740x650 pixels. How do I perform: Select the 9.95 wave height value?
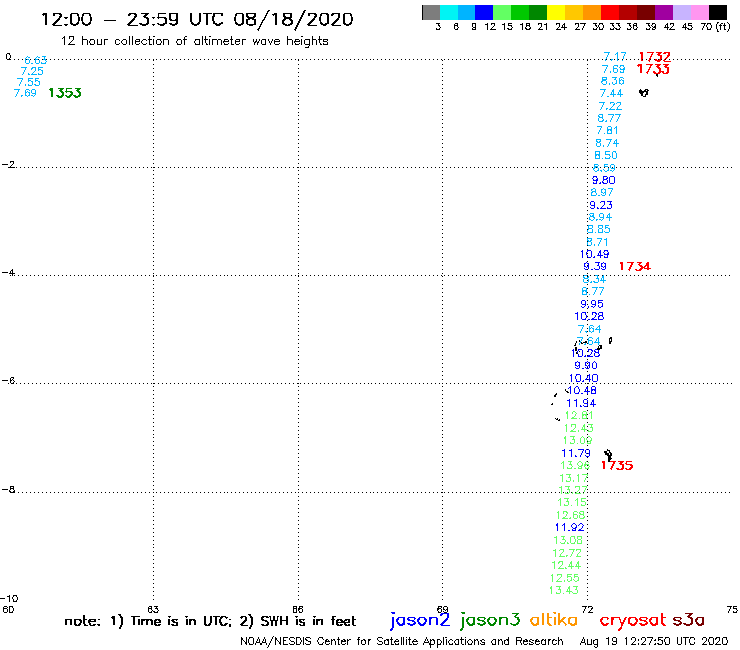click(x=592, y=304)
